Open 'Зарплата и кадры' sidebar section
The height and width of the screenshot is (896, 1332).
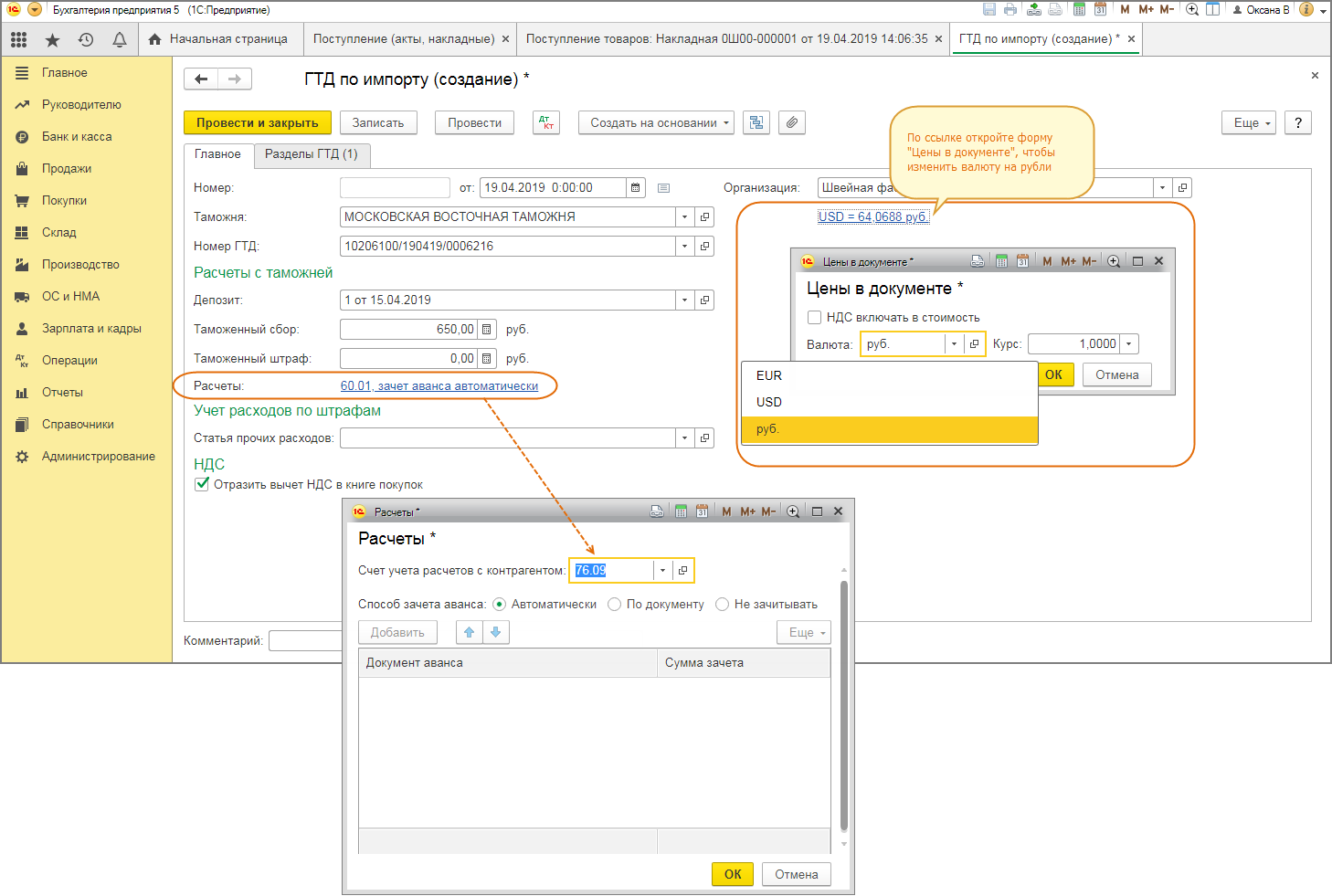[x=91, y=328]
